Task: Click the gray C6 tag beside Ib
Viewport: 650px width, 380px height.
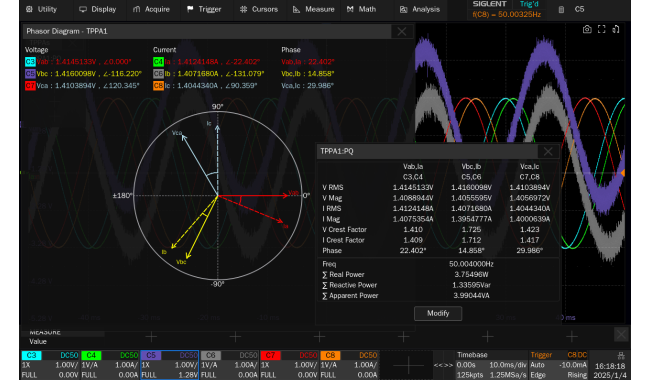Action: (x=158, y=74)
